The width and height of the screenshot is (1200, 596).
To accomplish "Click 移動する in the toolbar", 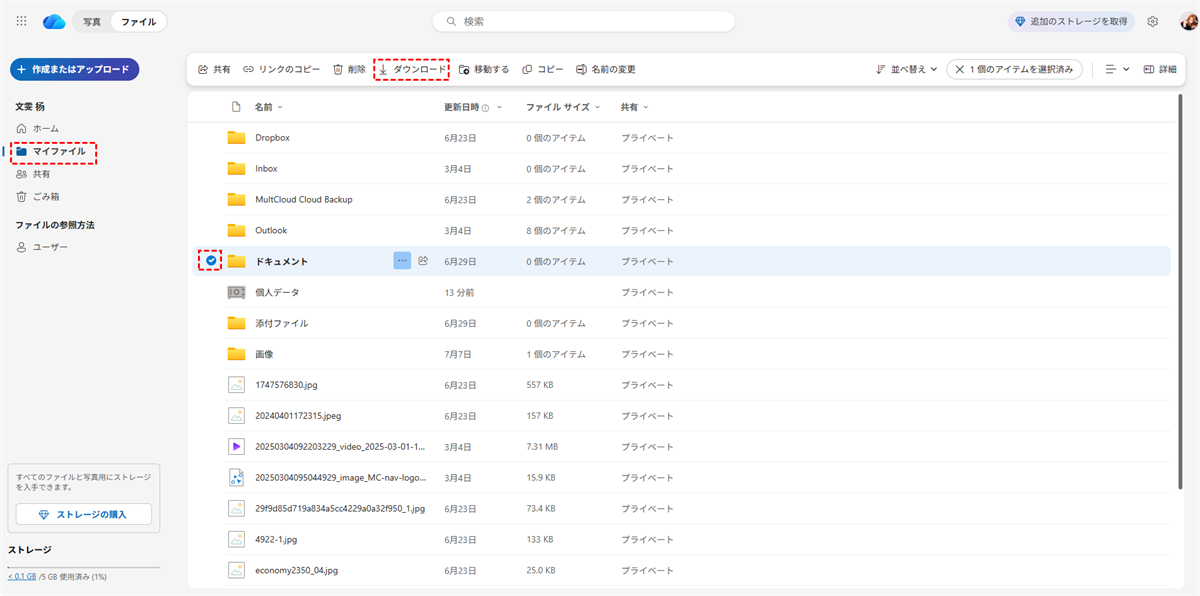I will point(484,69).
